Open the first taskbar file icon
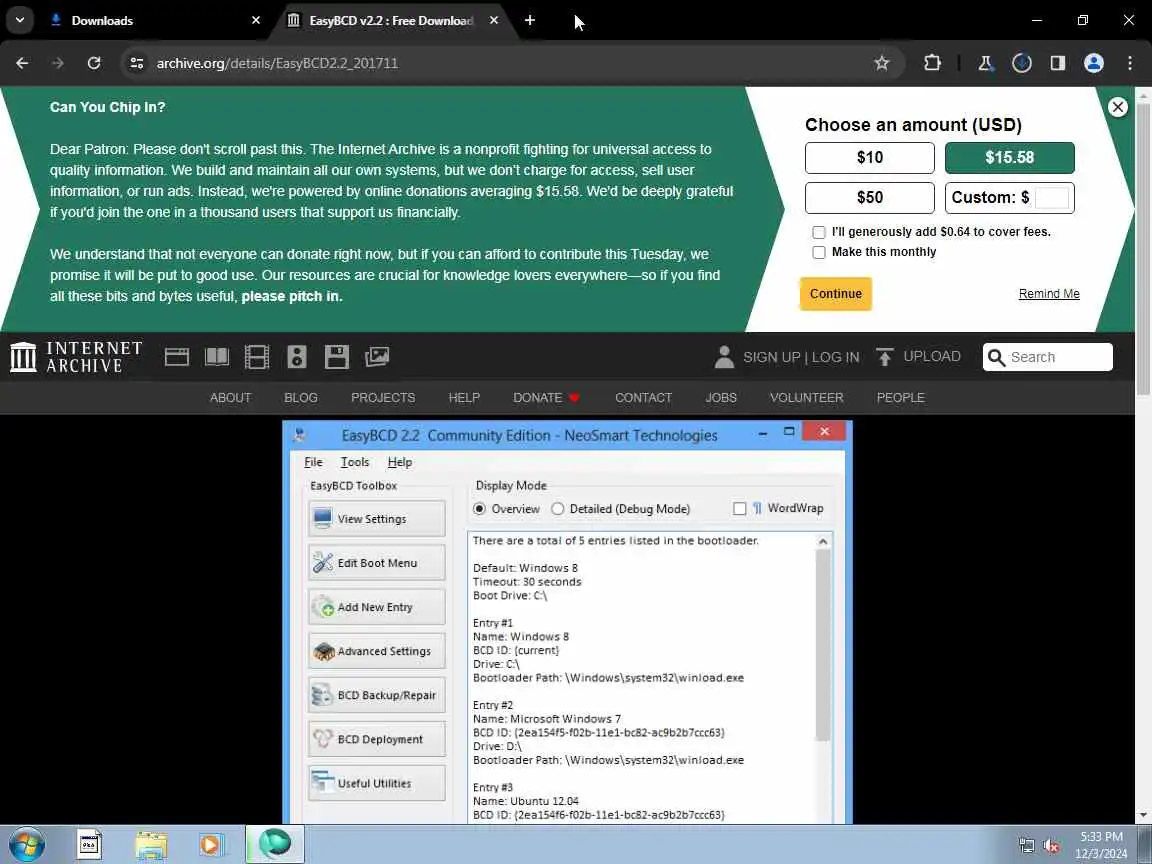Screen dimensions: 1152x864 (x=90, y=845)
